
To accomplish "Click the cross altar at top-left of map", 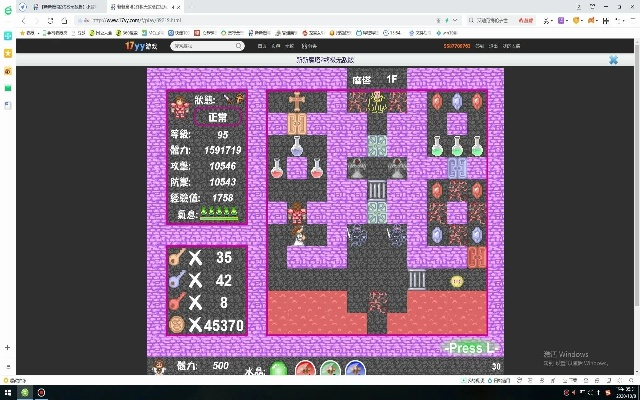I will click(297, 100).
